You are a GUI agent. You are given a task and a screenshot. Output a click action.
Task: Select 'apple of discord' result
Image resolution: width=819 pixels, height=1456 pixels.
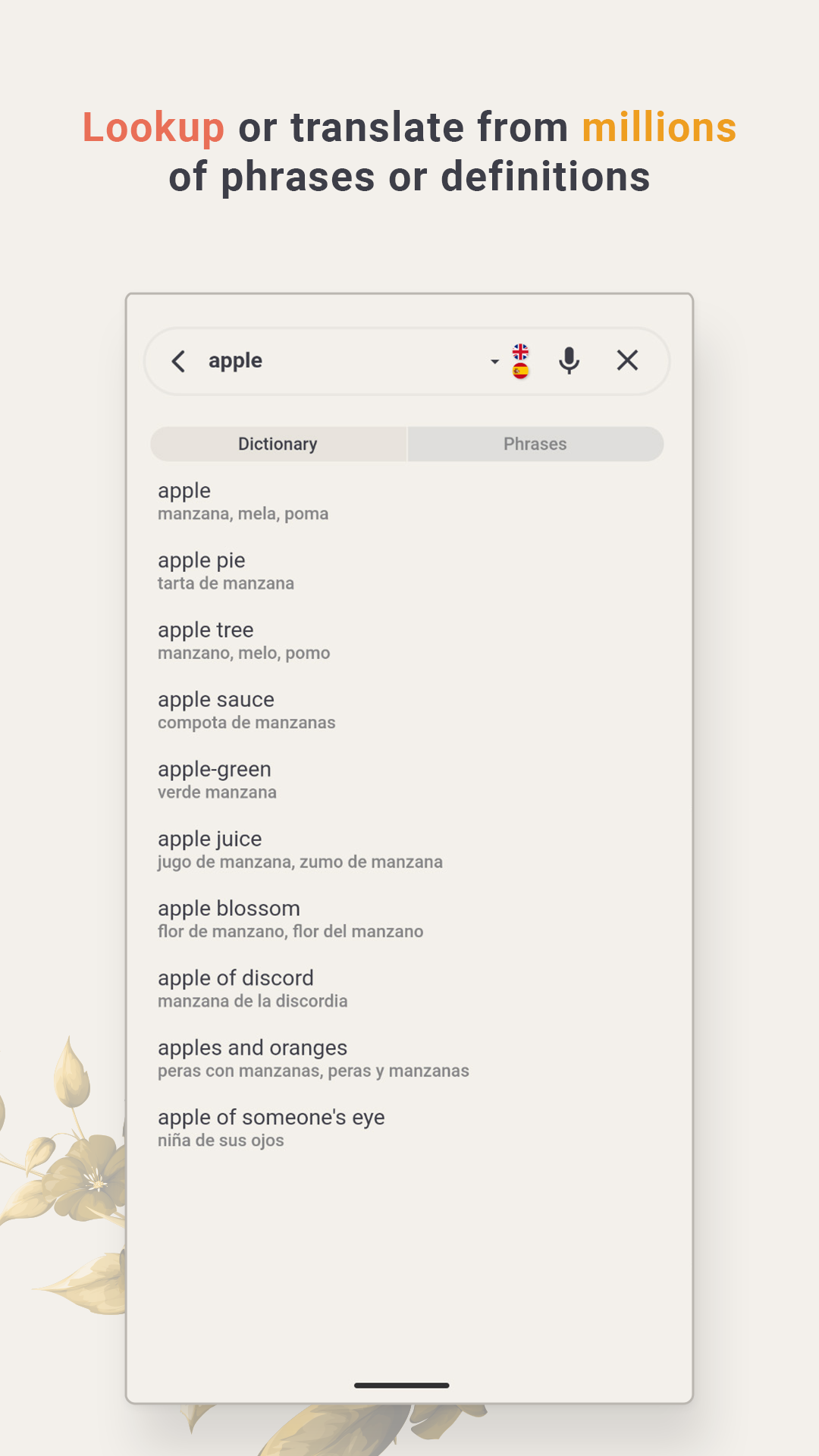point(409,990)
